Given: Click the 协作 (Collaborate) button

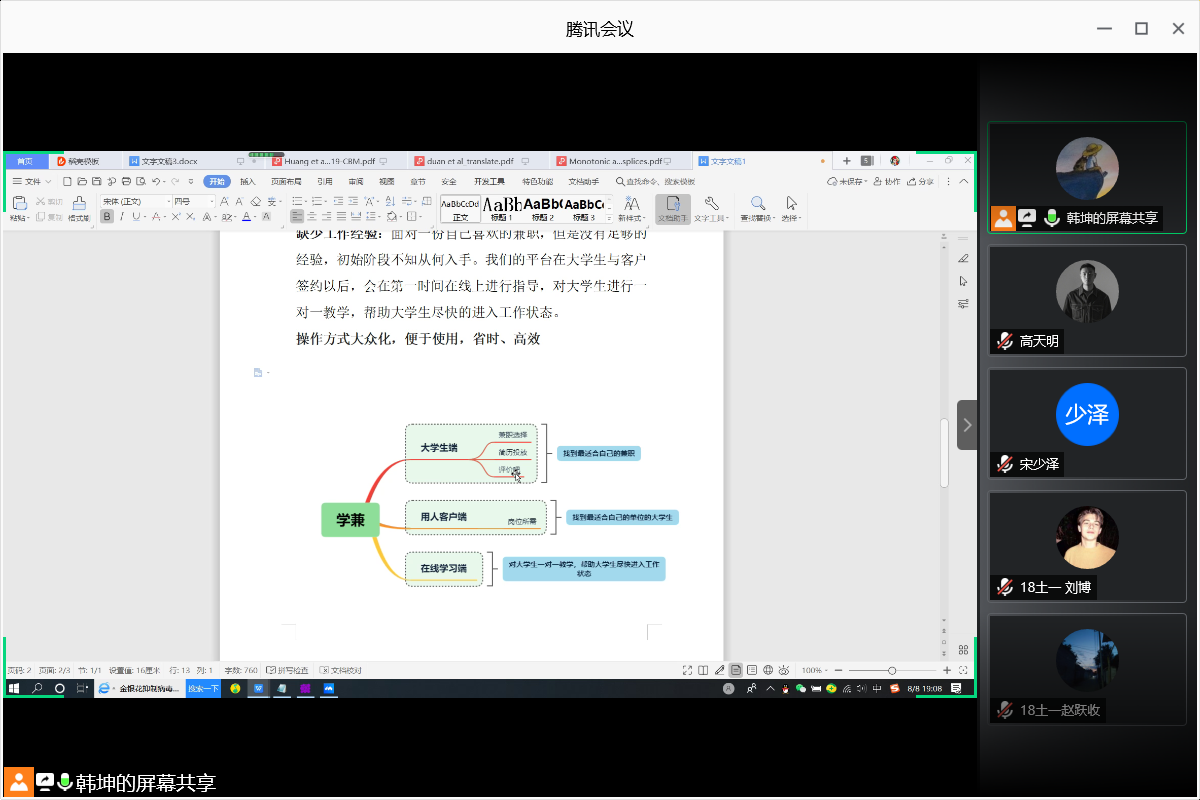Looking at the screenshot, I should pos(886,182).
